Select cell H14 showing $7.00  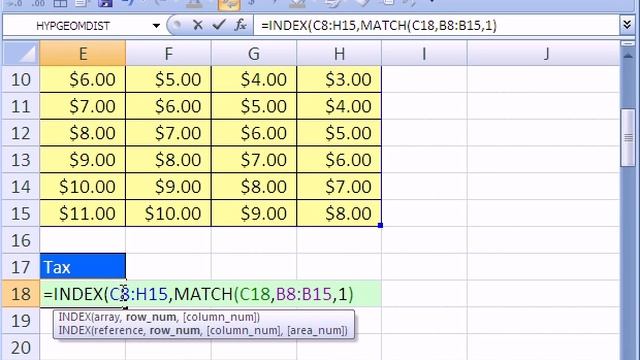(x=339, y=187)
